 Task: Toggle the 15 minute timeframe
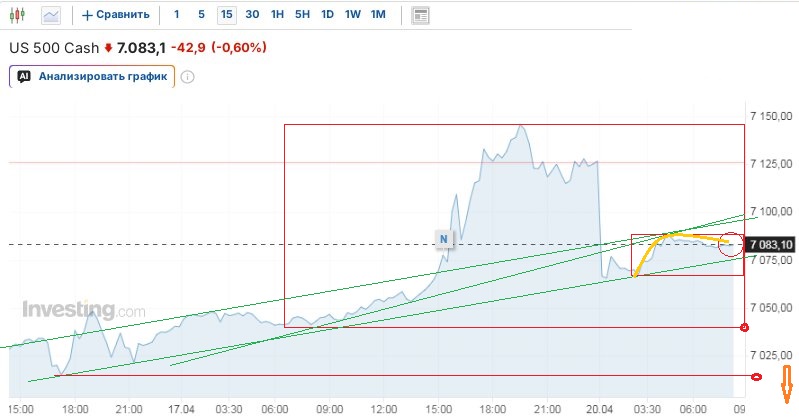[x=227, y=15]
